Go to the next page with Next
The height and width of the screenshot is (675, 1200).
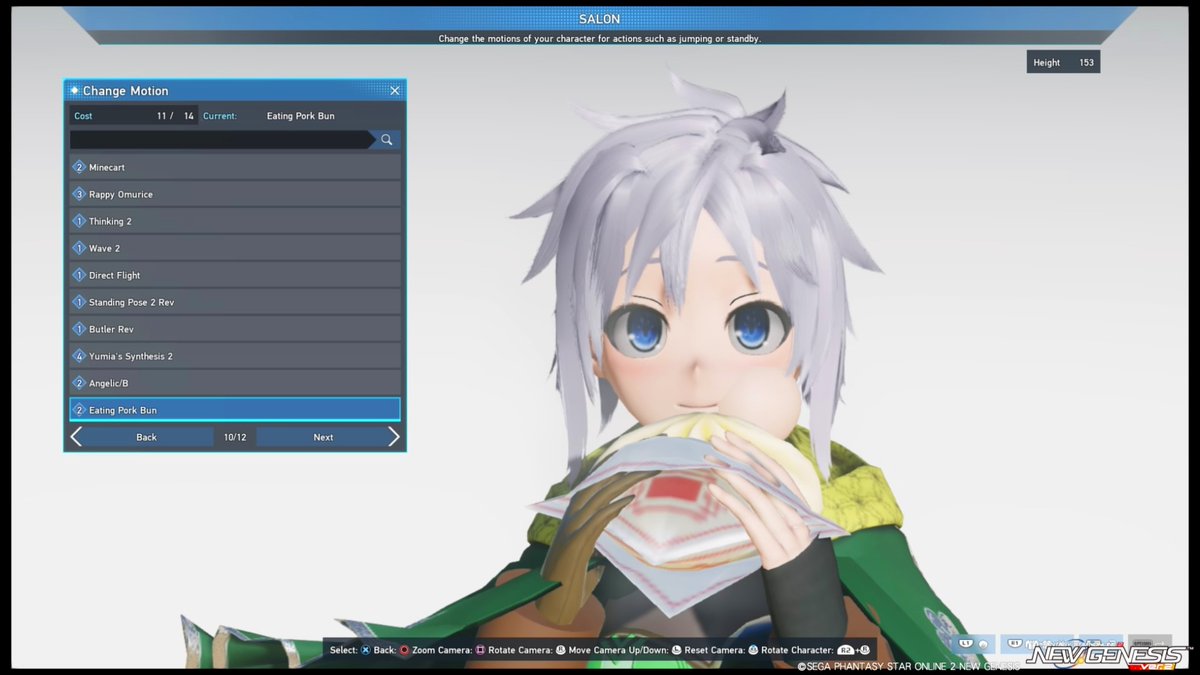click(x=323, y=437)
